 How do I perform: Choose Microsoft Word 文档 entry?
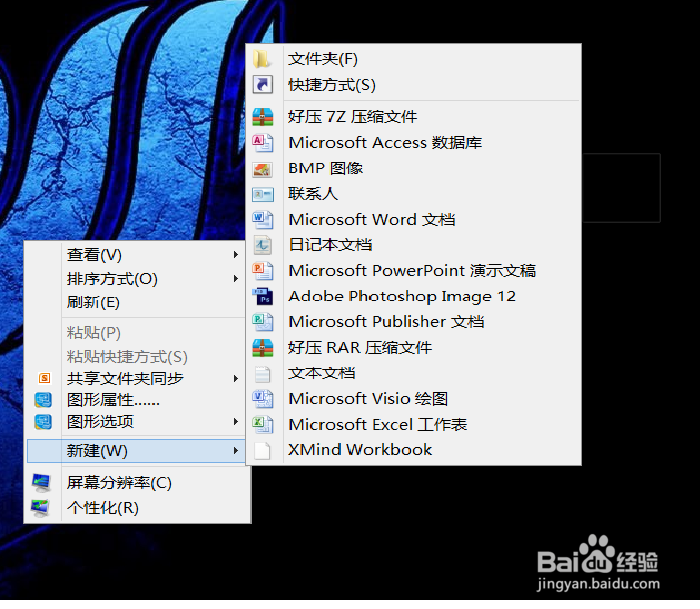(x=414, y=220)
